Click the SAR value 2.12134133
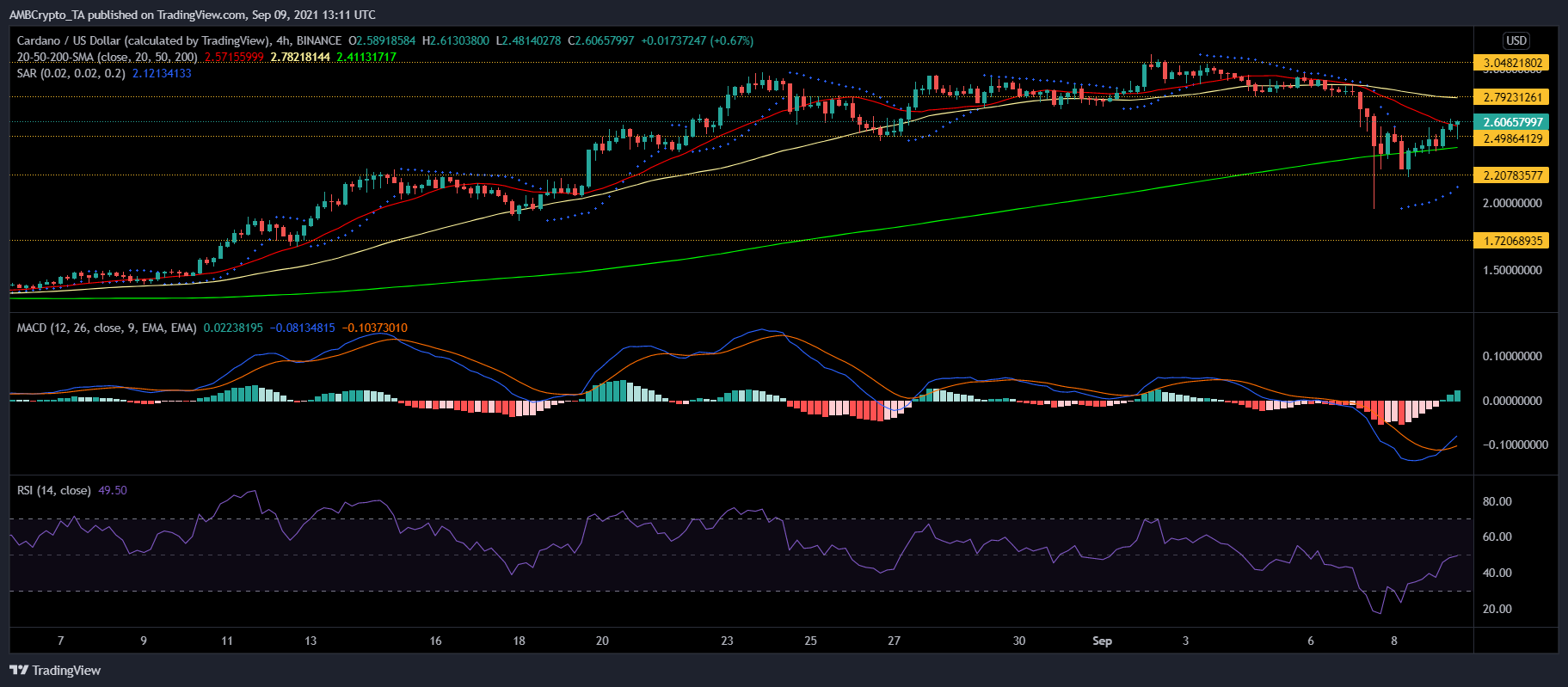Viewport: 1568px width, 687px height. tap(162, 73)
